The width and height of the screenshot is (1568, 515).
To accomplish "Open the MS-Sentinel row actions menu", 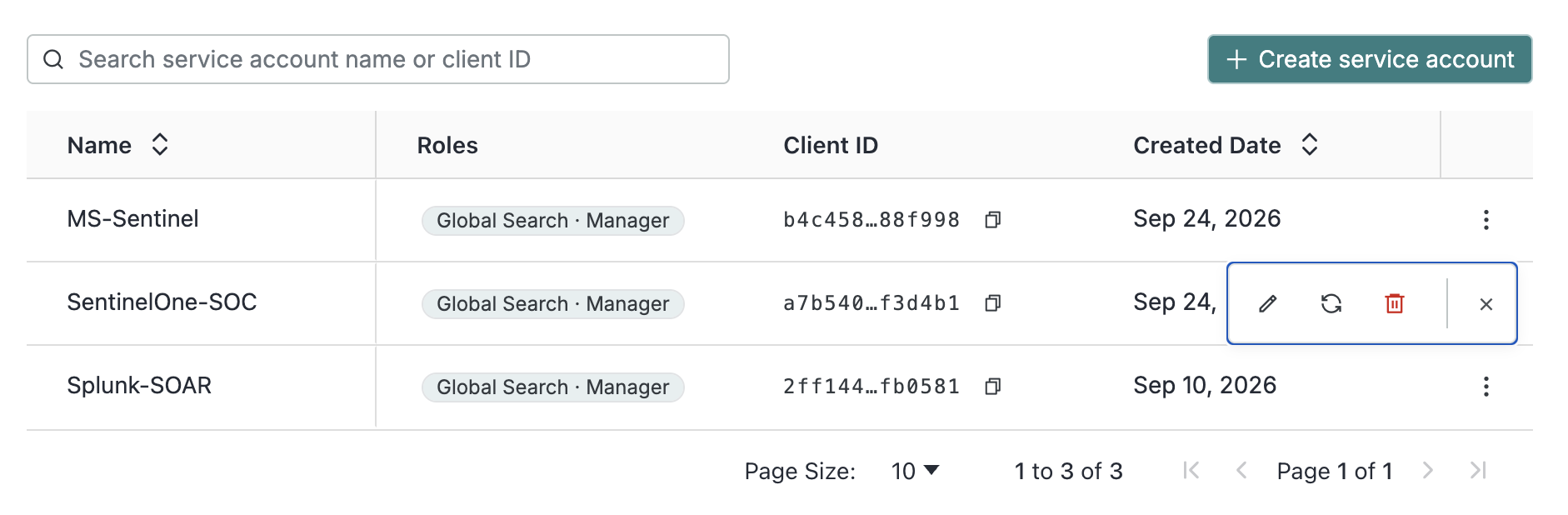I will (x=1486, y=220).
